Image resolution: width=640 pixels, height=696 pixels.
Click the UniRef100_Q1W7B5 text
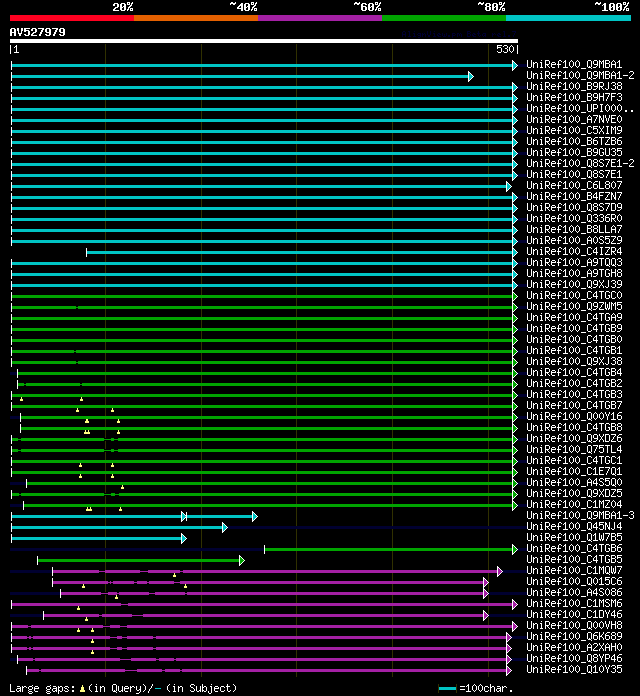[x=574, y=538]
